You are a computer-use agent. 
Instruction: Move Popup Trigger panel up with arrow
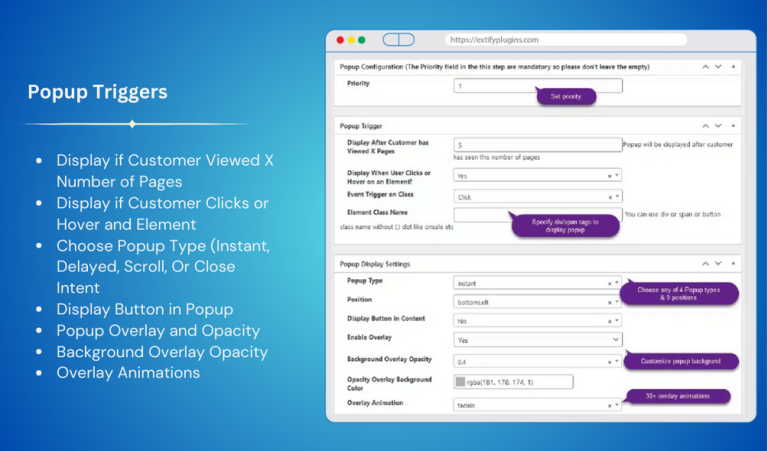pos(705,127)
